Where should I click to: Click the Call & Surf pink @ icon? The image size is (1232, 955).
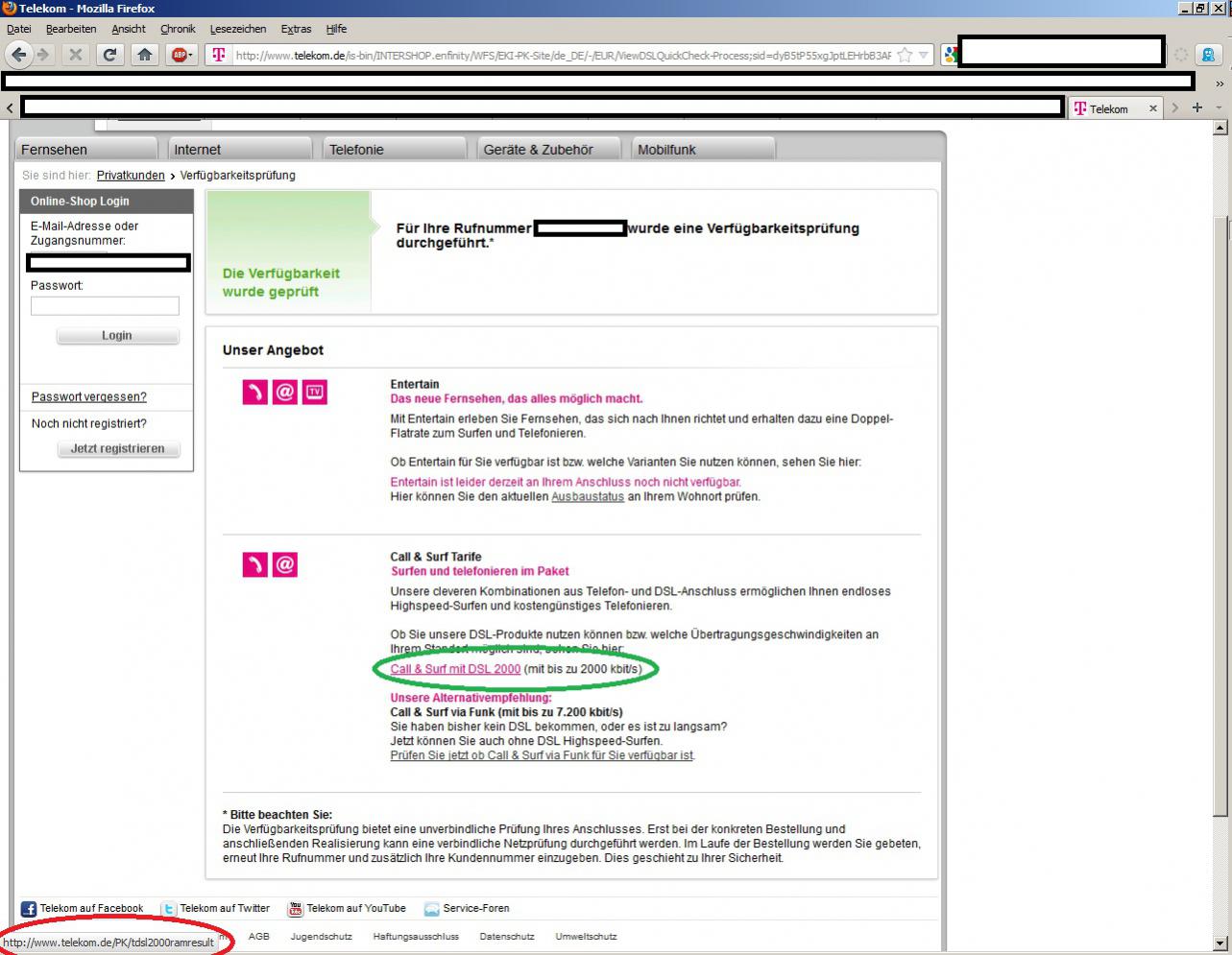284,564
